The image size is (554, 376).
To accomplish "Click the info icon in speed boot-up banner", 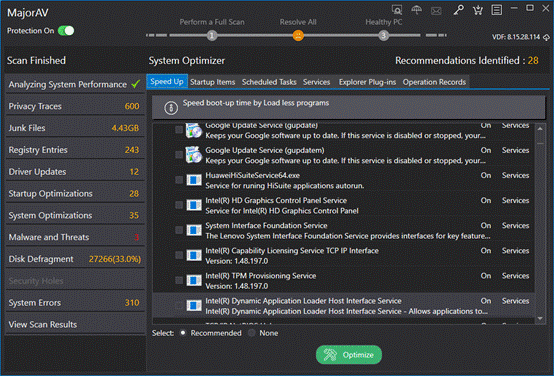I will [x=171, y=108].
